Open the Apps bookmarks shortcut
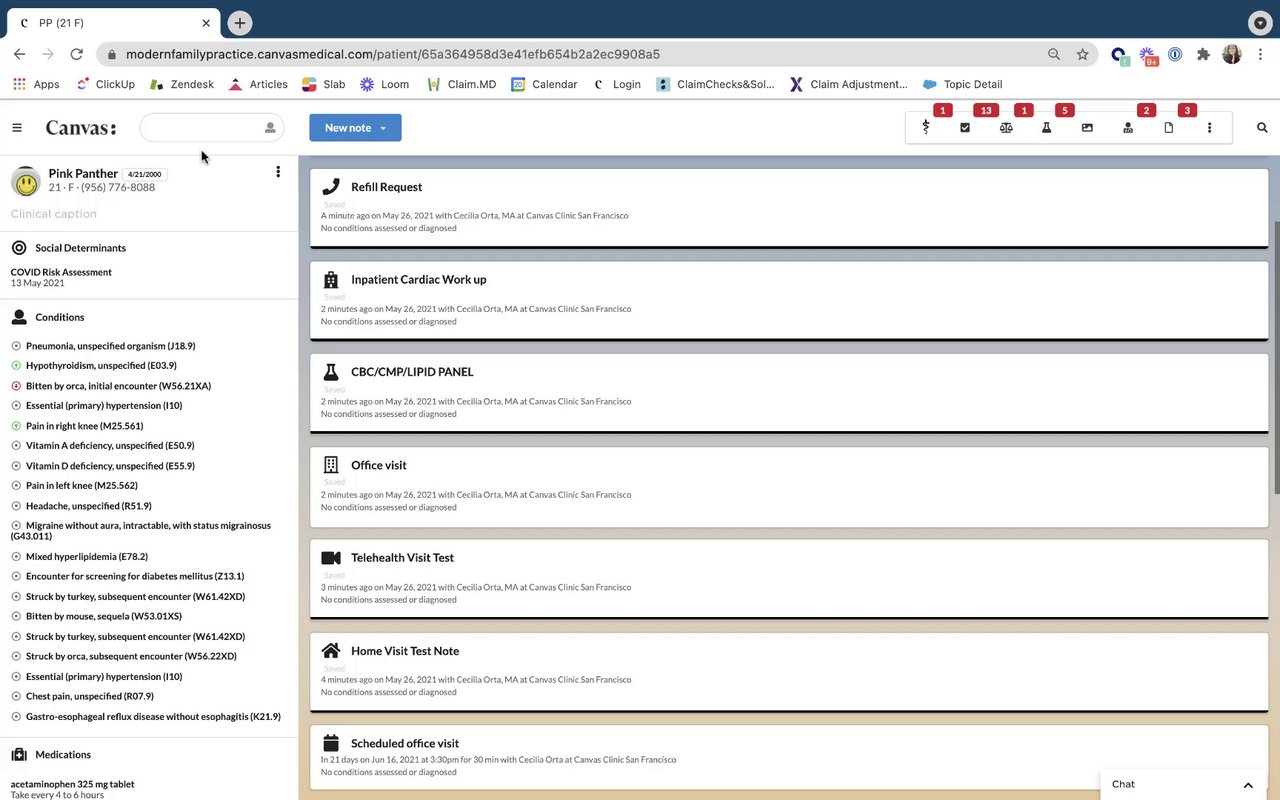Viewport: 1280px width, 800px height. (36, 84)
